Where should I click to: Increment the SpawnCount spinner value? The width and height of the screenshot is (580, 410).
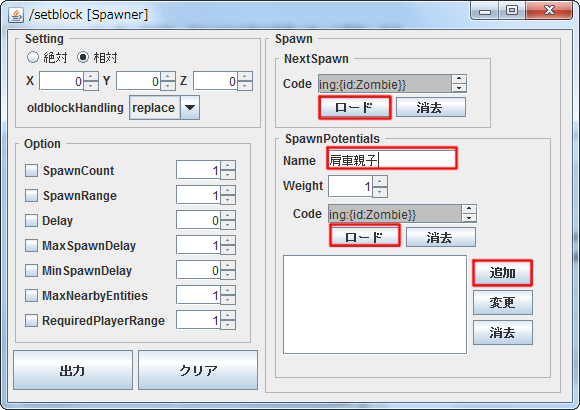pos(228,166)
